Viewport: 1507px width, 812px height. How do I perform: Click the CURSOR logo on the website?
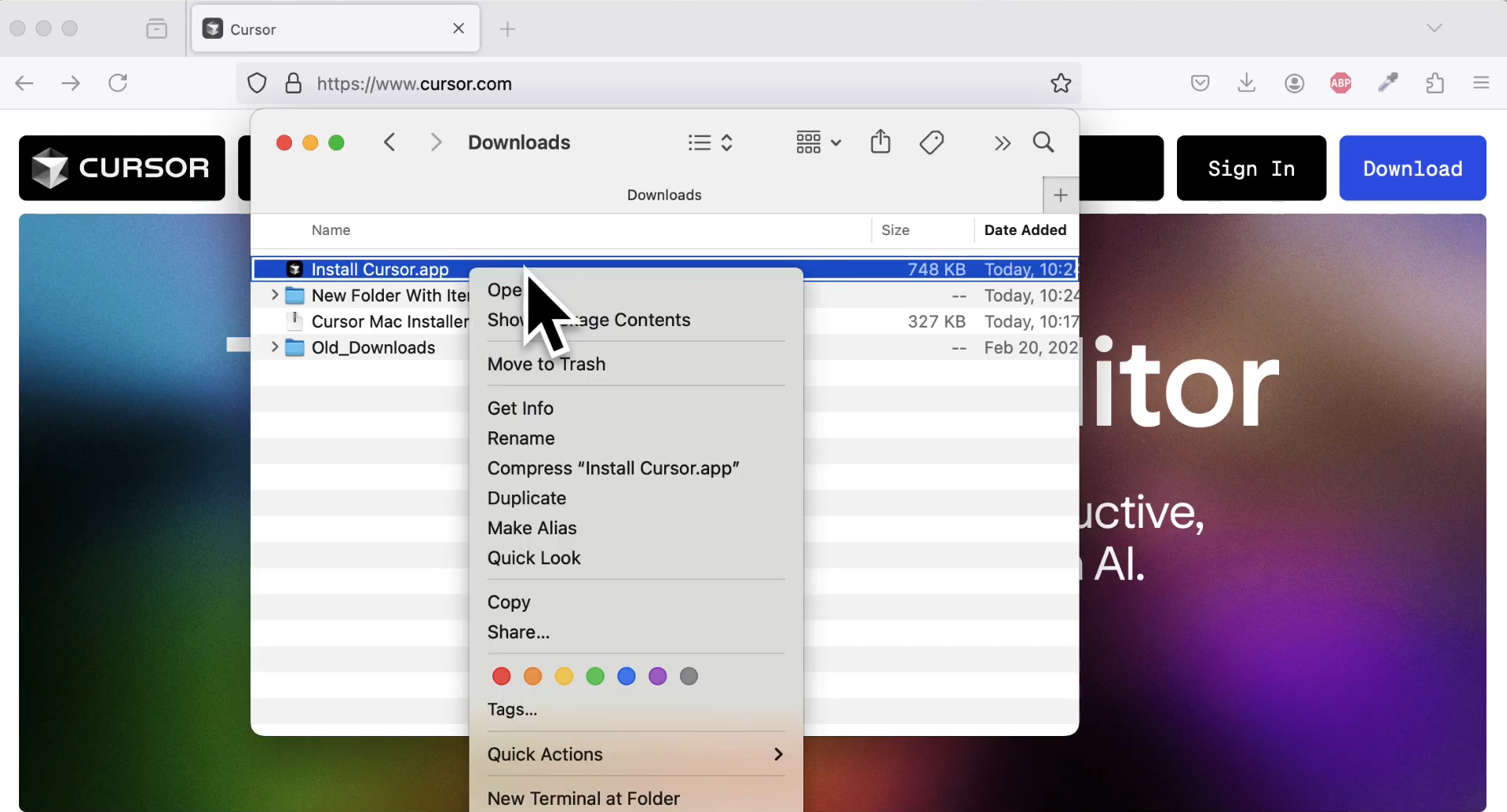pyautogui.click(x=122, y=168)
